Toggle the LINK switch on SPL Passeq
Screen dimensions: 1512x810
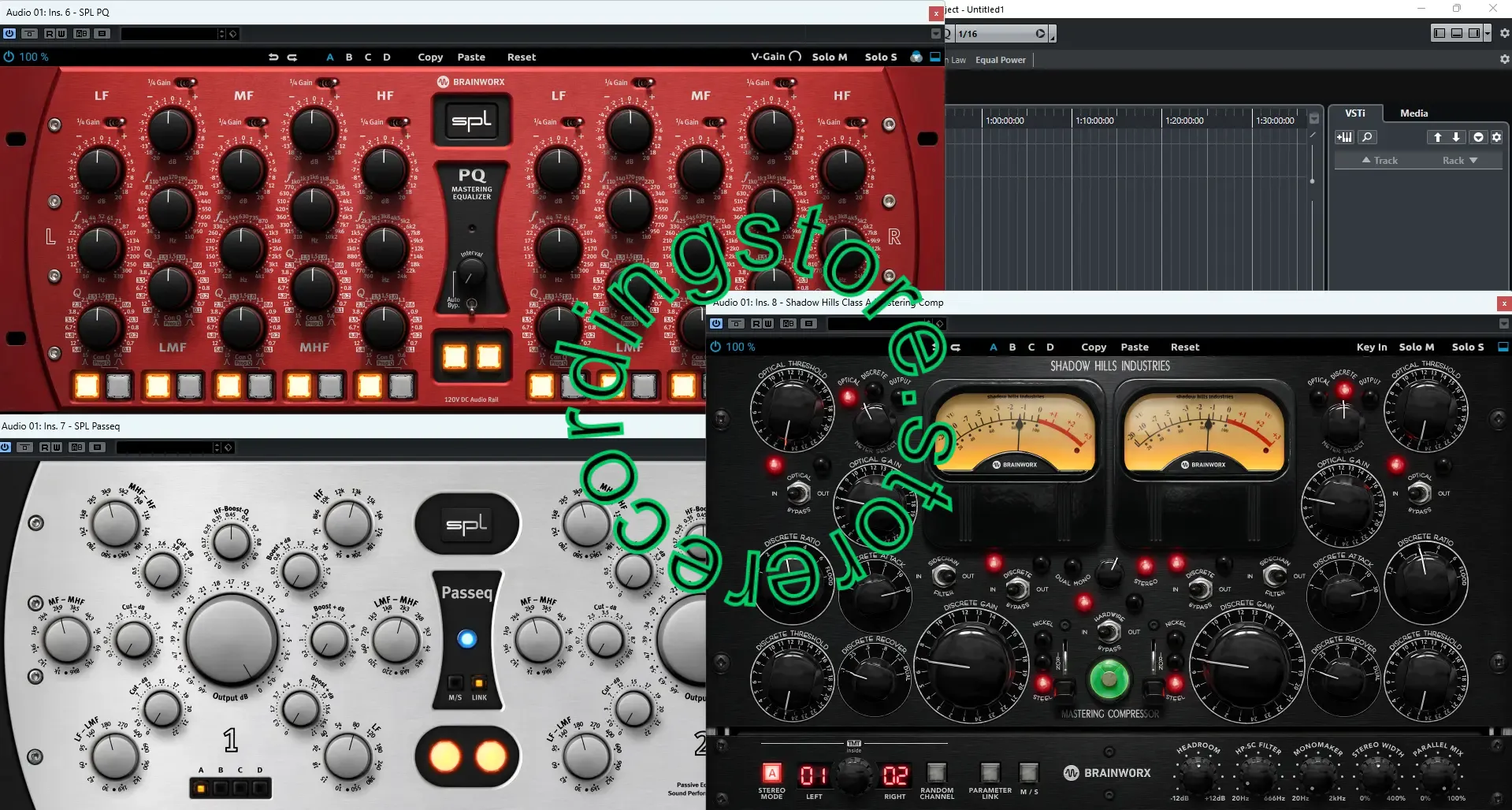(478, 682)
